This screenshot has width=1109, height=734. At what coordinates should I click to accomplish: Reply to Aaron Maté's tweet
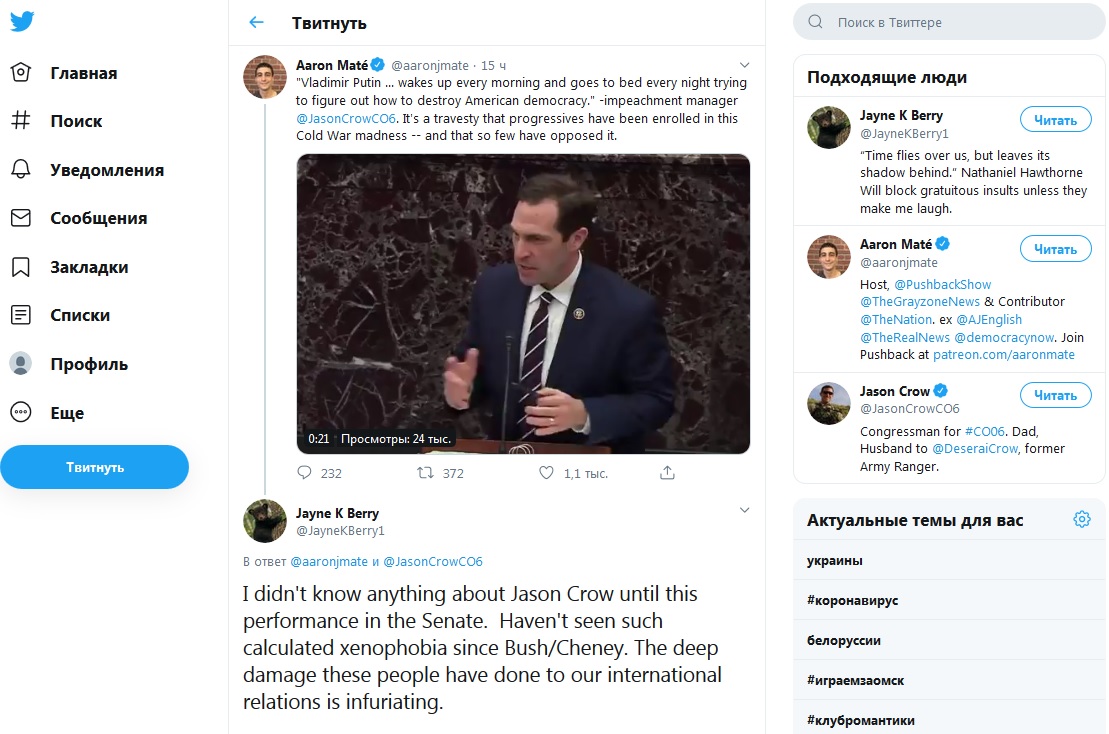(x=305, y=473)
